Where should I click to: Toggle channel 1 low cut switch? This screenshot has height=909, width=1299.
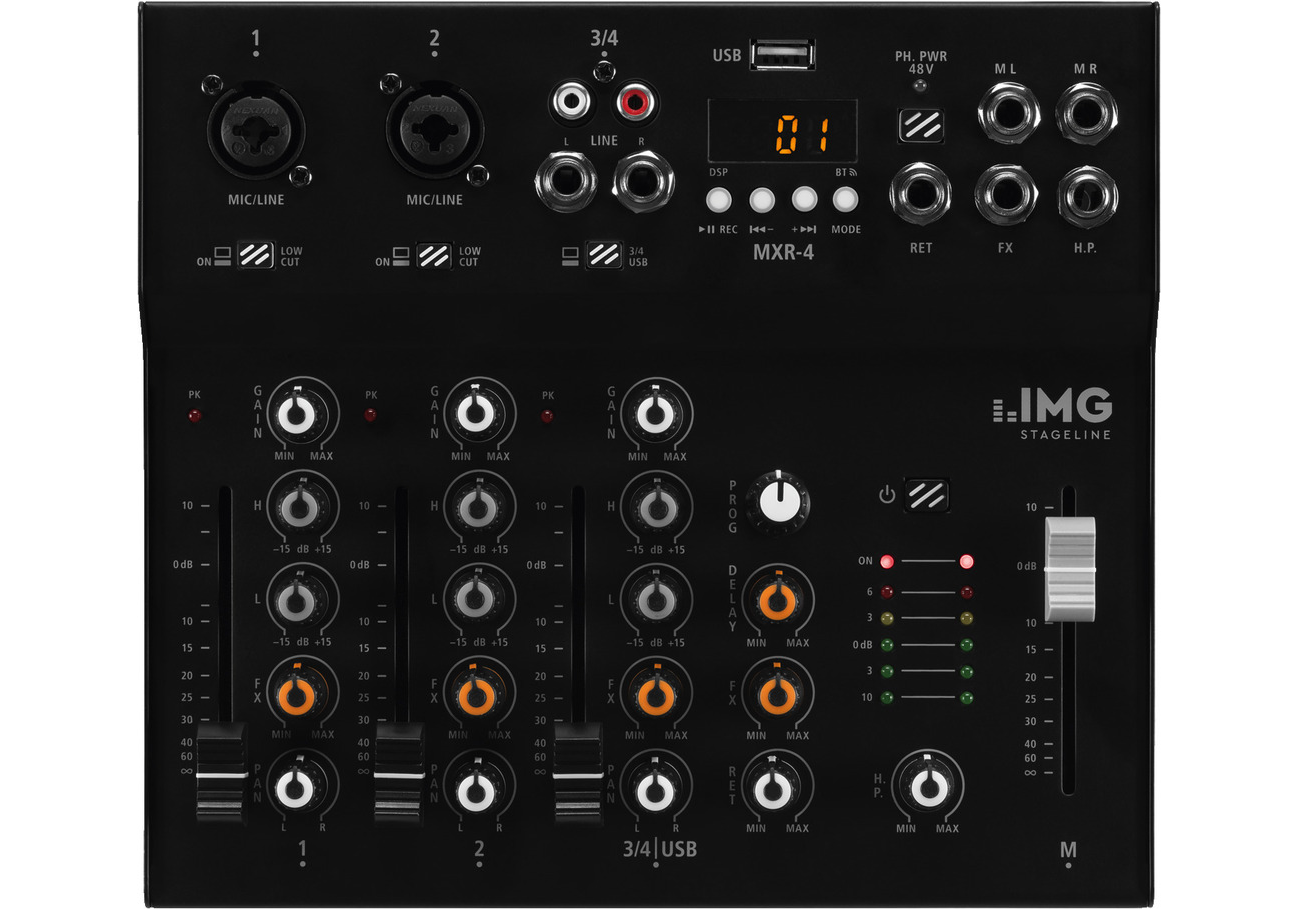(x=256, y=254)
